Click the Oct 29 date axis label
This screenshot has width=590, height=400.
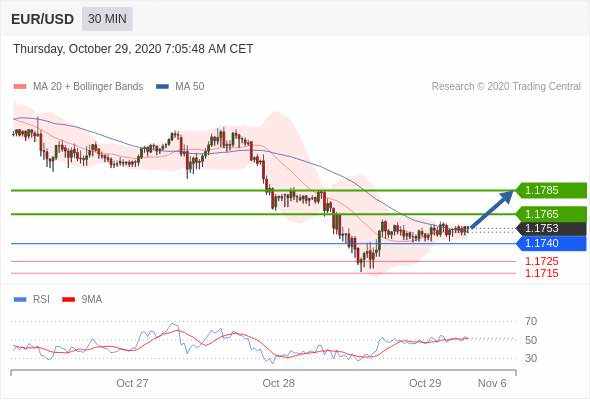[425, 383]
